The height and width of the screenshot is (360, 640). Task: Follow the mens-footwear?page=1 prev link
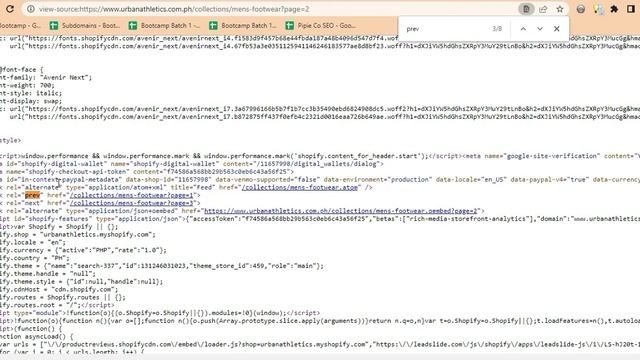[x=131, y=195]
